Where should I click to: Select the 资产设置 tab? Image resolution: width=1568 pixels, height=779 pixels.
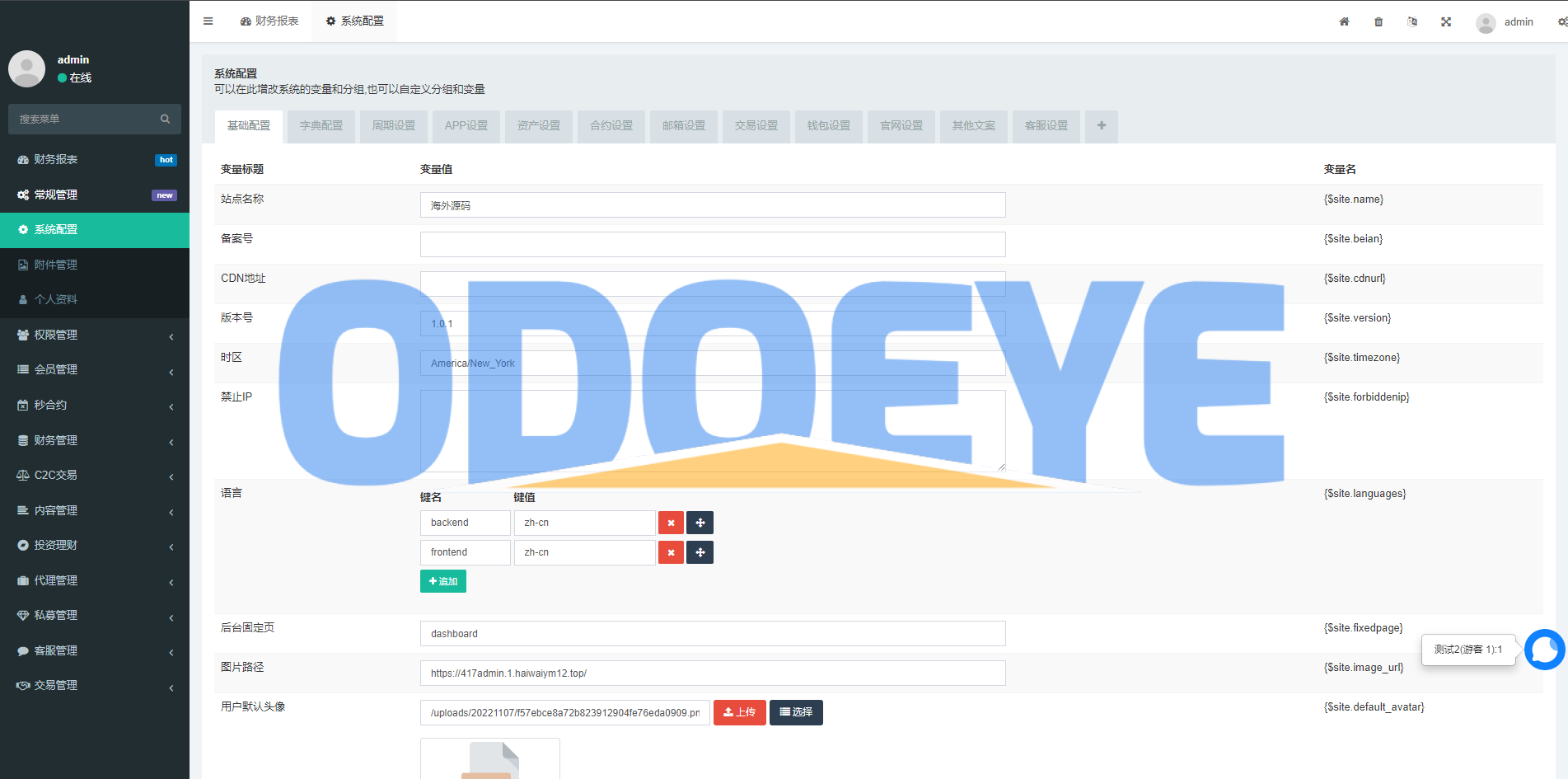pyautogui.click(x=539, y=126)
